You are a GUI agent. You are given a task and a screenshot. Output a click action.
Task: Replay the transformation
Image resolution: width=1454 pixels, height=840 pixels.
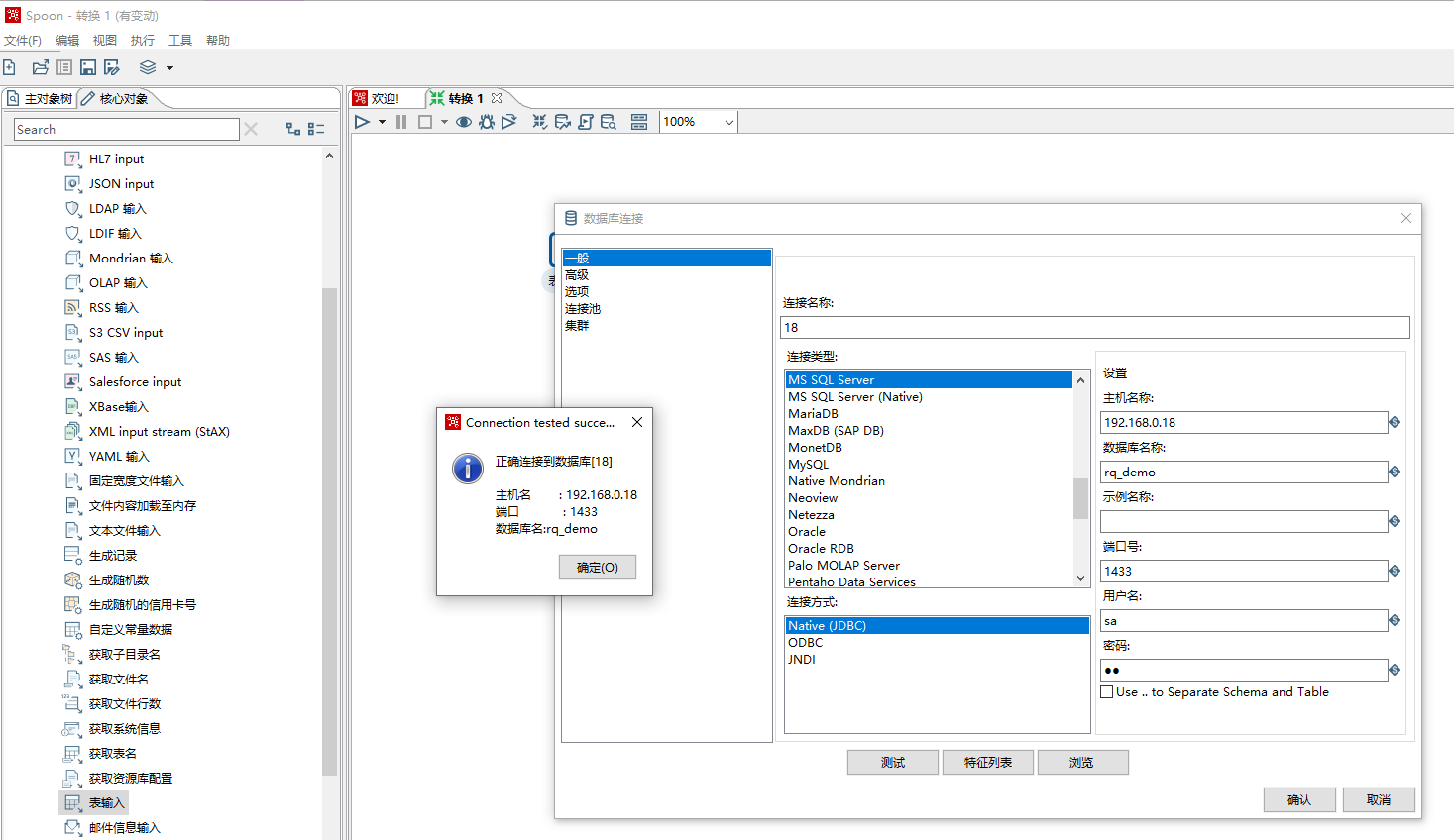pos(508,121)
